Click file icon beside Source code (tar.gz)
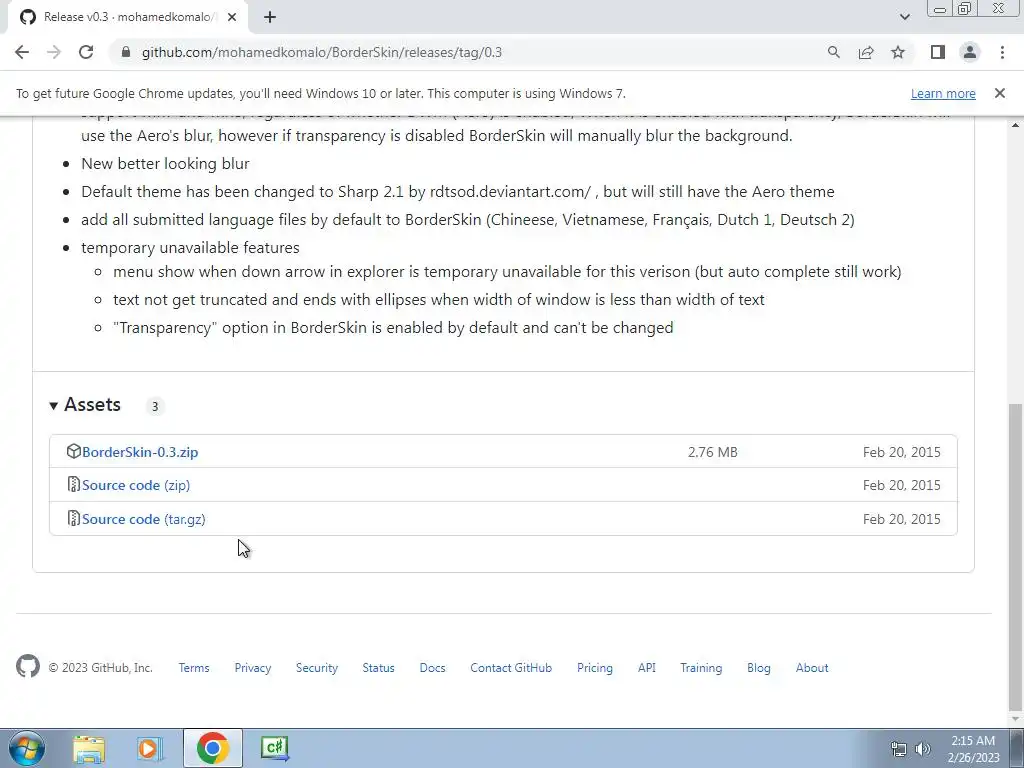The image size is (1024, 768). point(73,519)
